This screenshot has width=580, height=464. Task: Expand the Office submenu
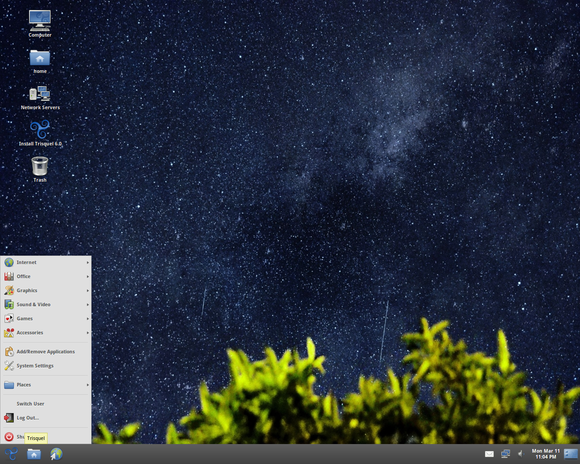tap(46, 276)
